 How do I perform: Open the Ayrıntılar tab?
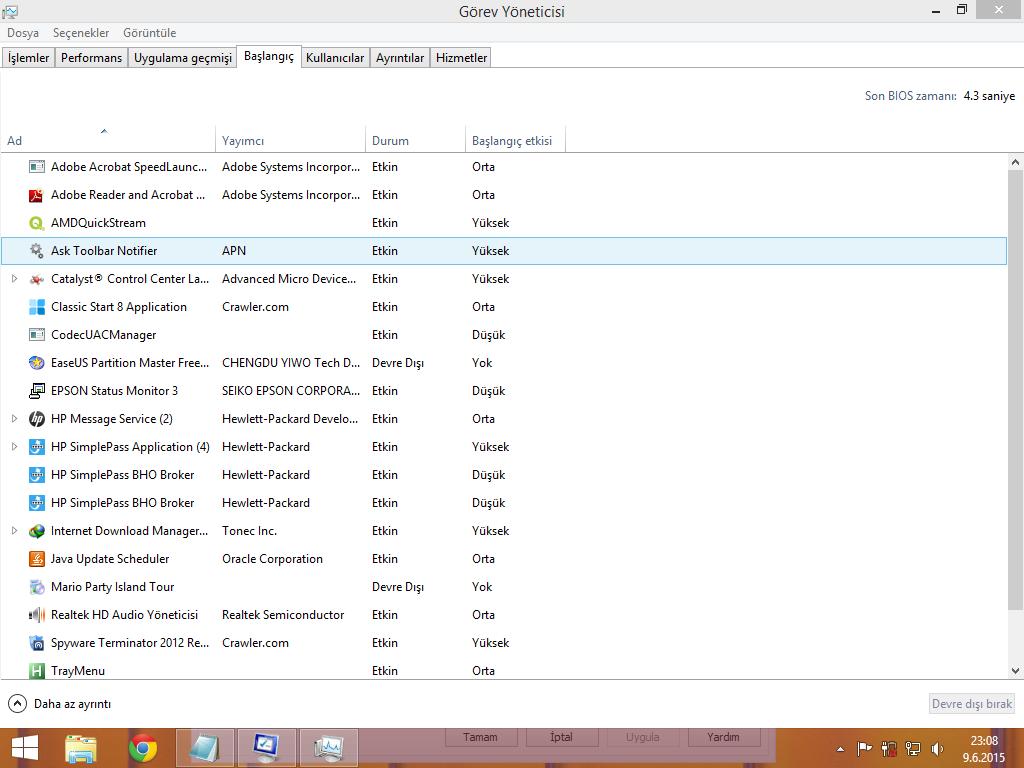(400, 57)
